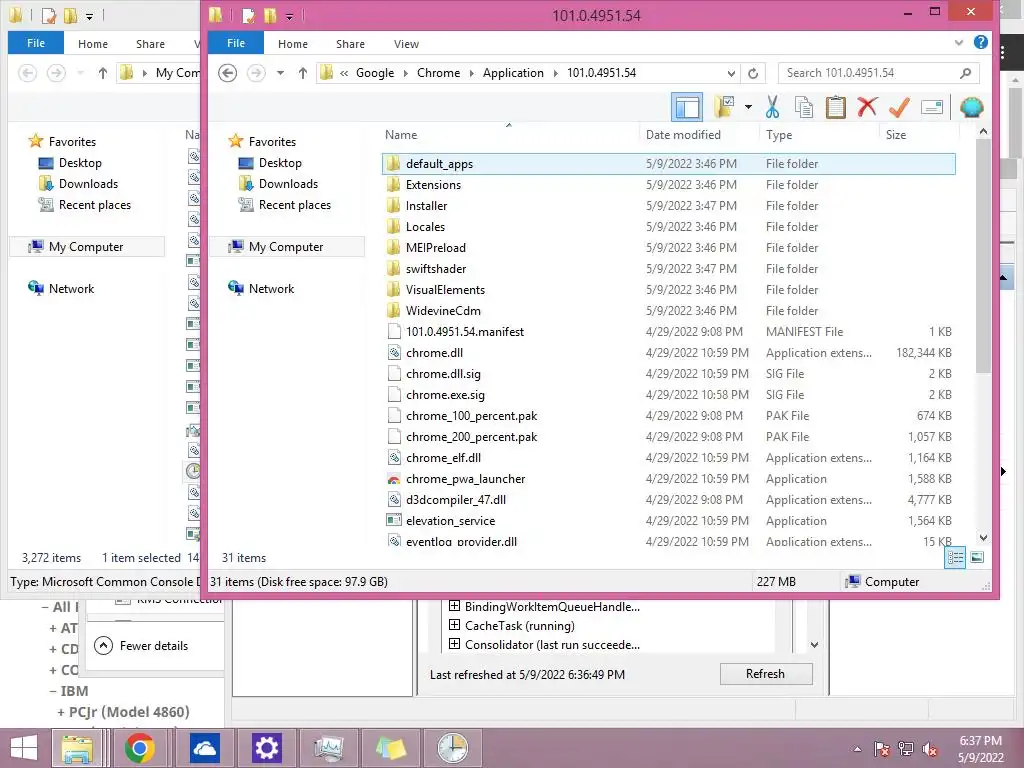Select the WidevineCdm folder
This screenshot has height=768, width=1024.
pos(668,311)
